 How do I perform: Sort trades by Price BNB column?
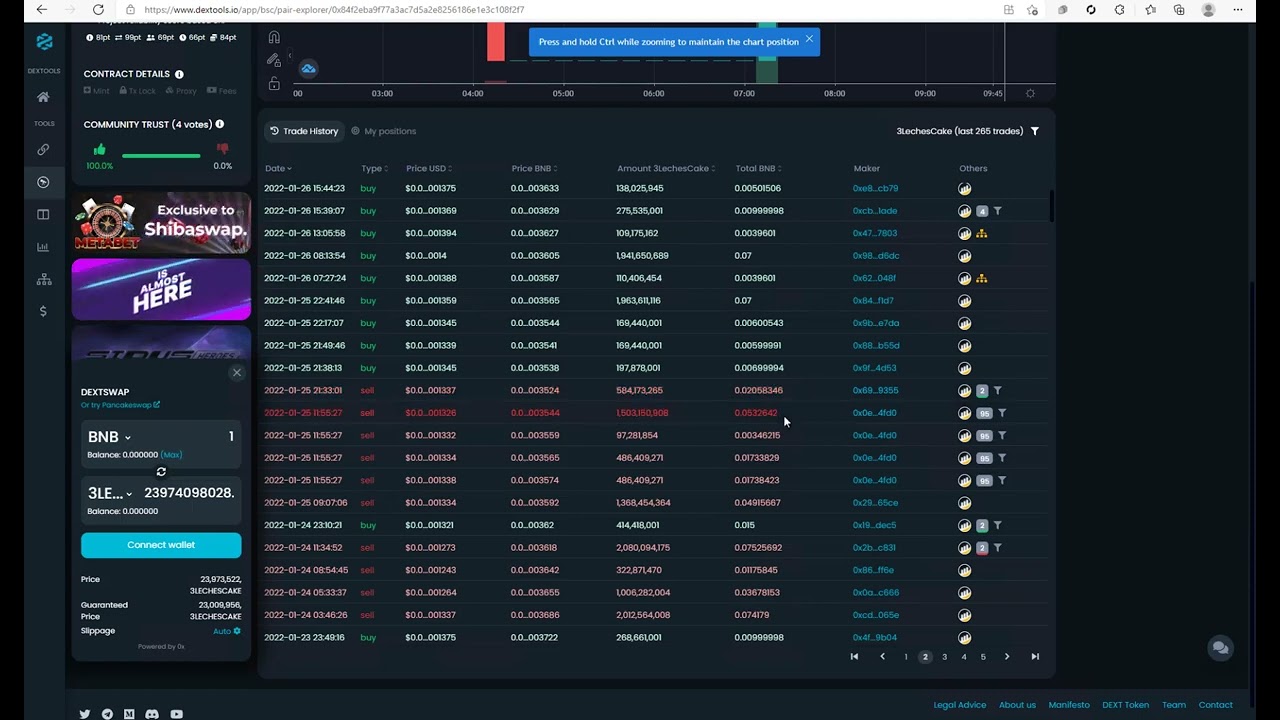(534, 169)
